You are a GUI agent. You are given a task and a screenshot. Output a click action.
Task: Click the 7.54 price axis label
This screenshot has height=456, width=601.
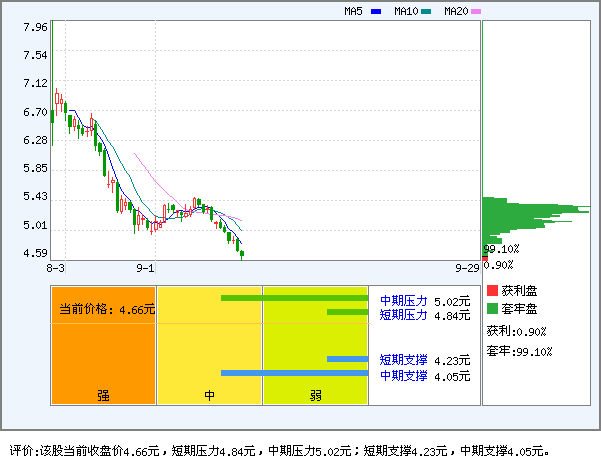point(35,55)
